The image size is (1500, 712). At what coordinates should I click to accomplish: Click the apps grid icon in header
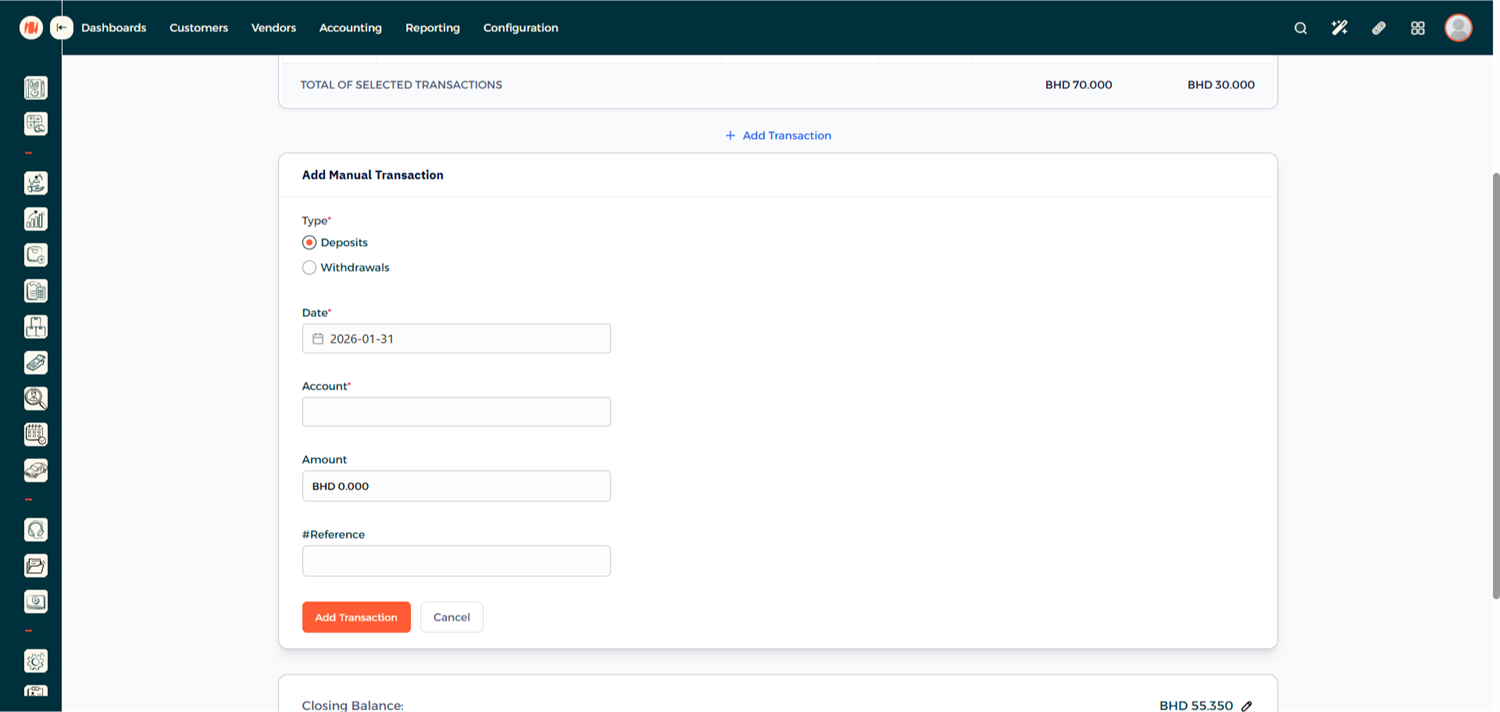tap(1417, 28)
